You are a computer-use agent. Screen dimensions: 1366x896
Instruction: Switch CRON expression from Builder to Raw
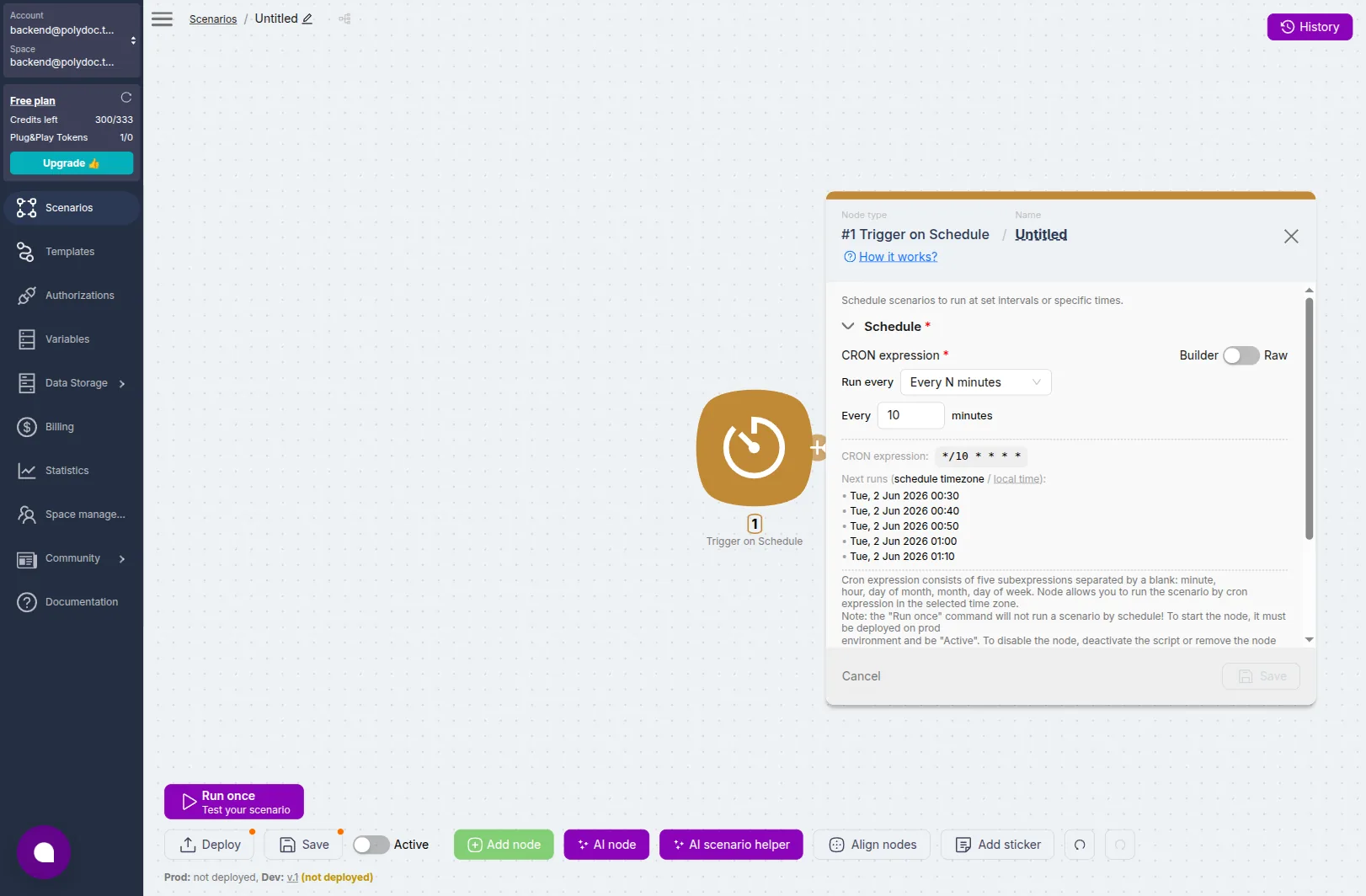point(1241,355)
